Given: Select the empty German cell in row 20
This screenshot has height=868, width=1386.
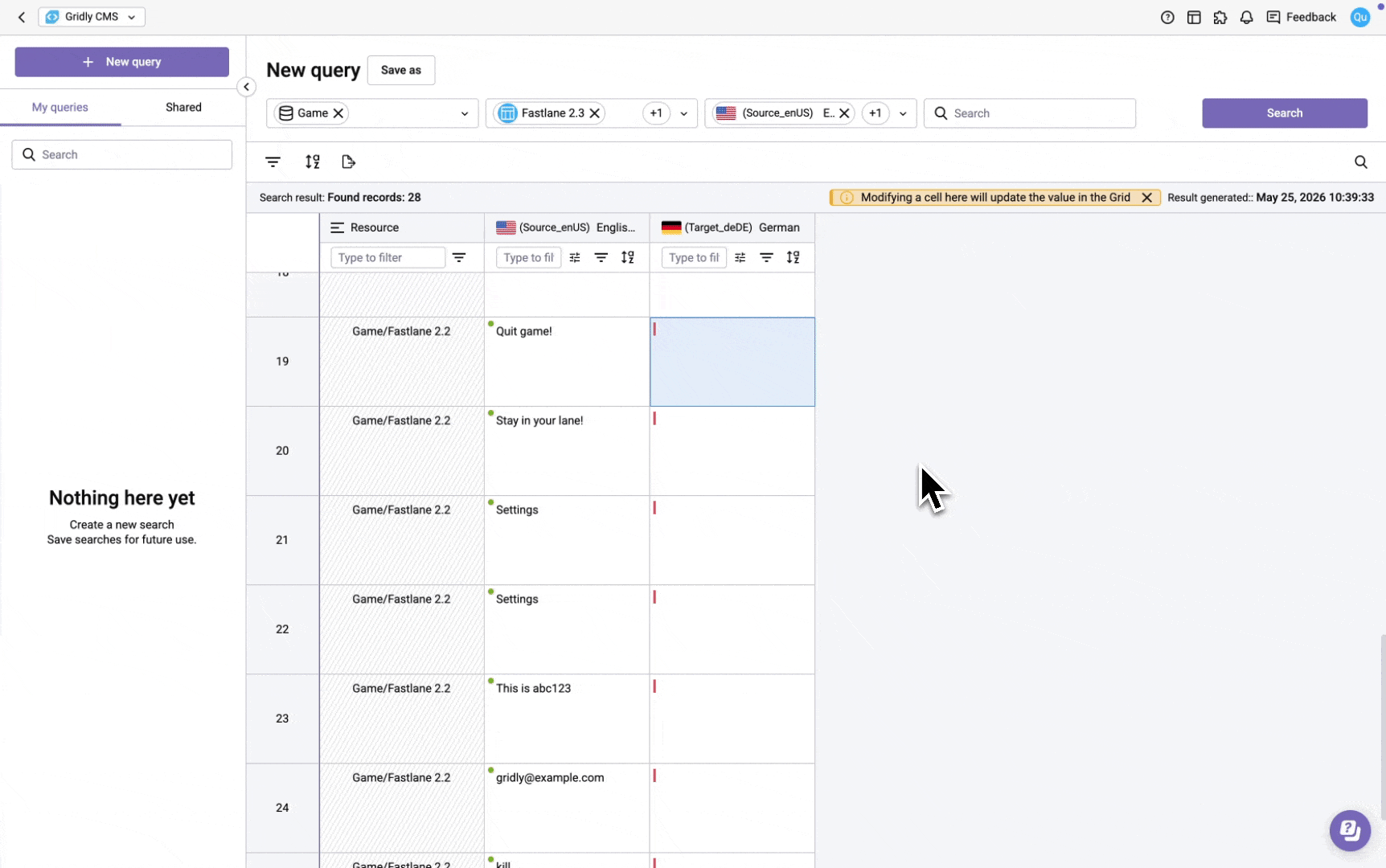Looking at the screenshot, I should click(732, 451).
